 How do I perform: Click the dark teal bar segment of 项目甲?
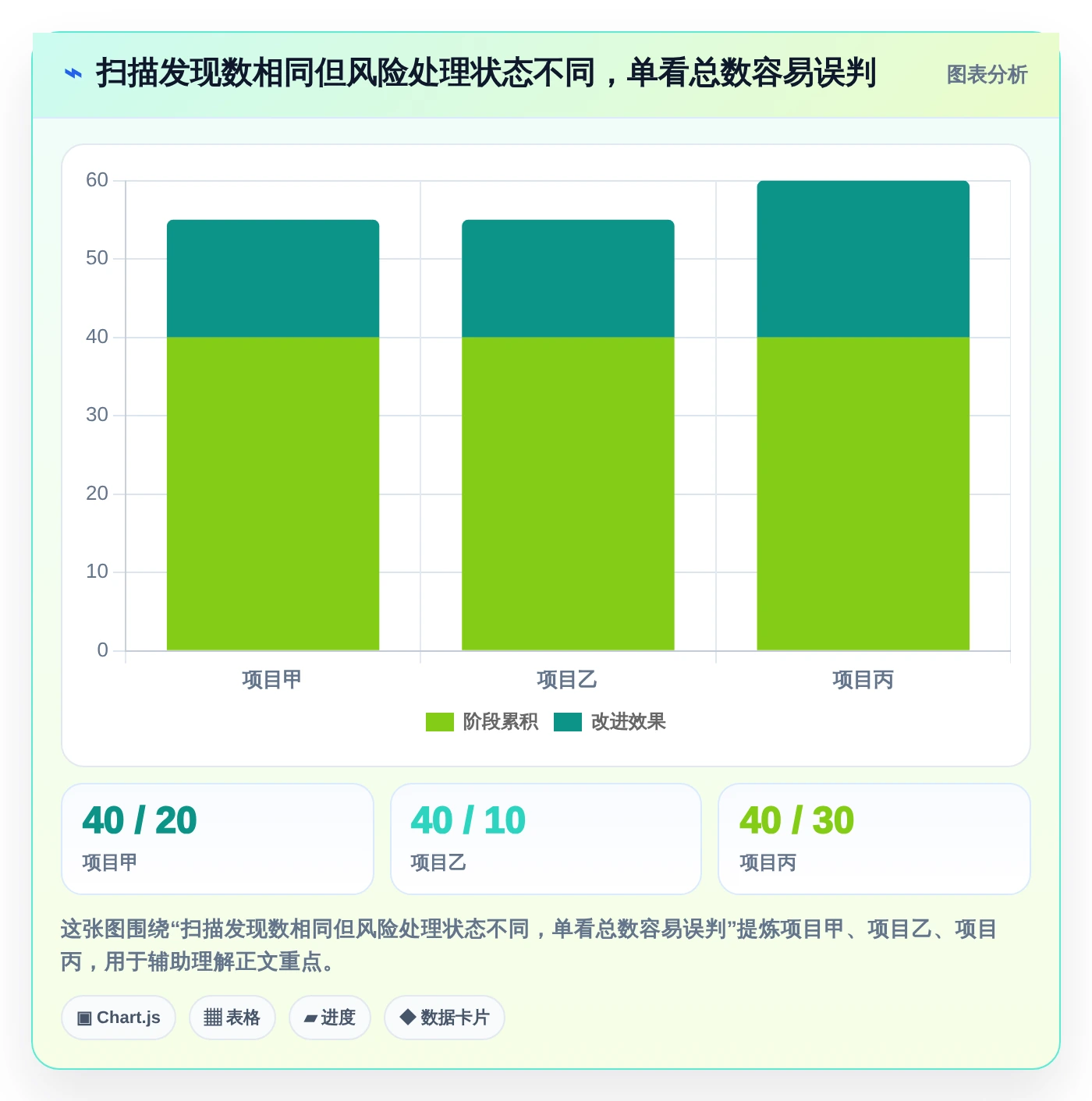tap(273, 278)
